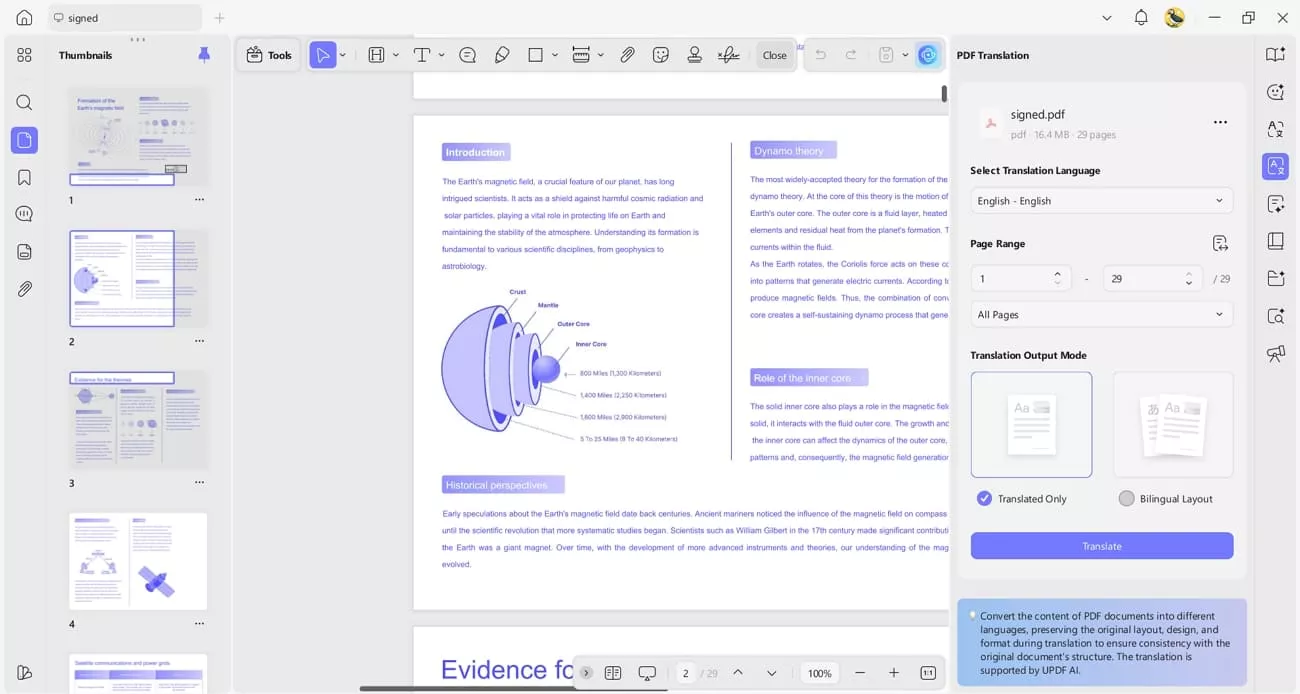Select the Signature tool

click(x=727, y=55)
